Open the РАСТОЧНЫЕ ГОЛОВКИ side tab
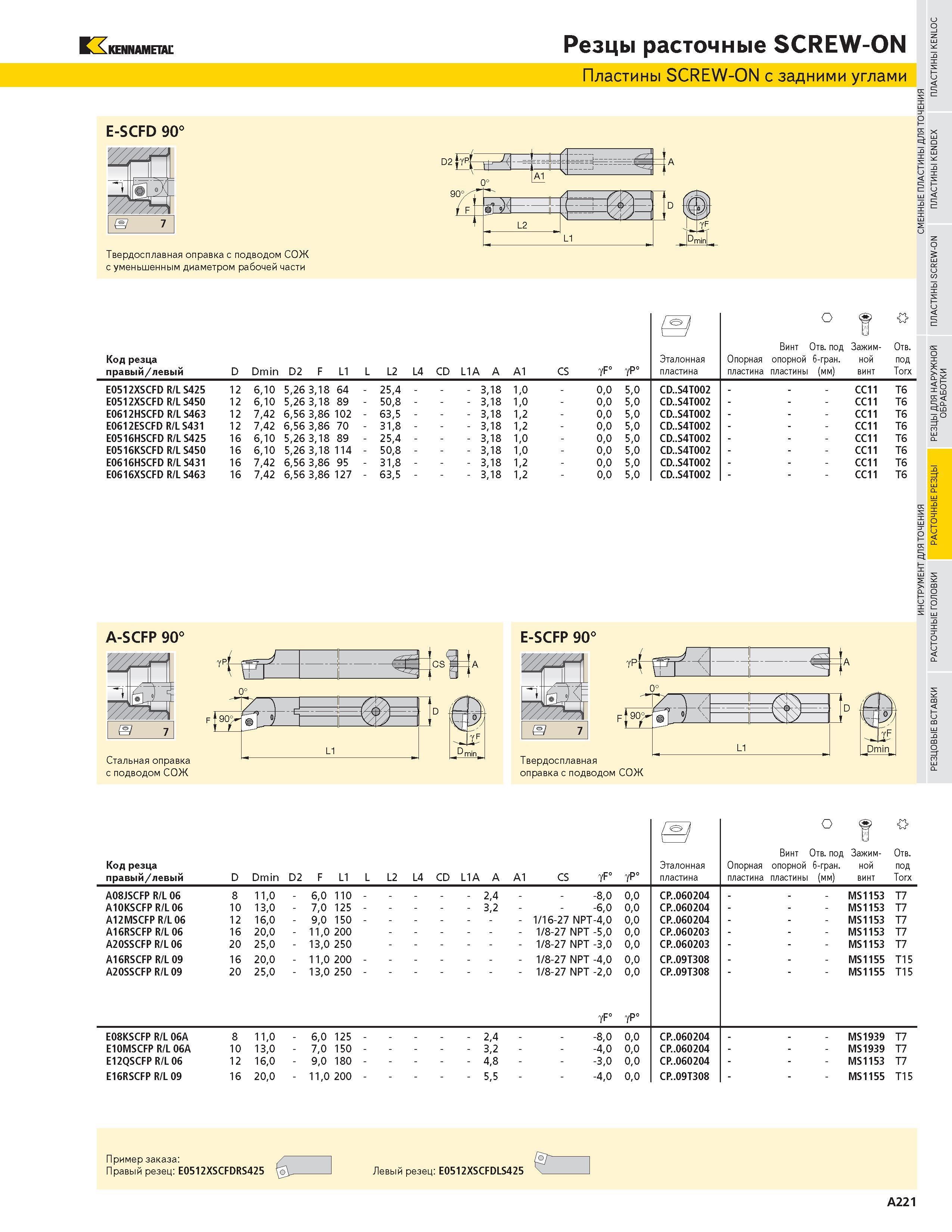Viewport: 952px width, 1232px height. (x=940, y=616)
